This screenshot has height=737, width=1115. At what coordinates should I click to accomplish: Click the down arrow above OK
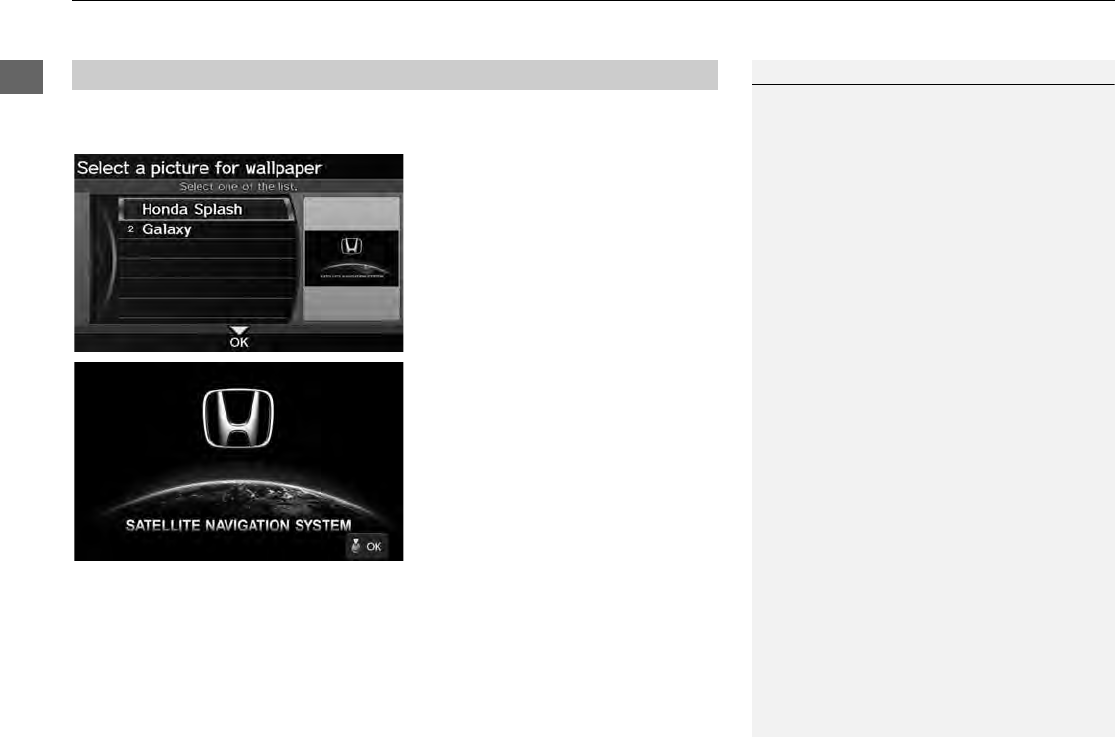[x=239, y=331]
